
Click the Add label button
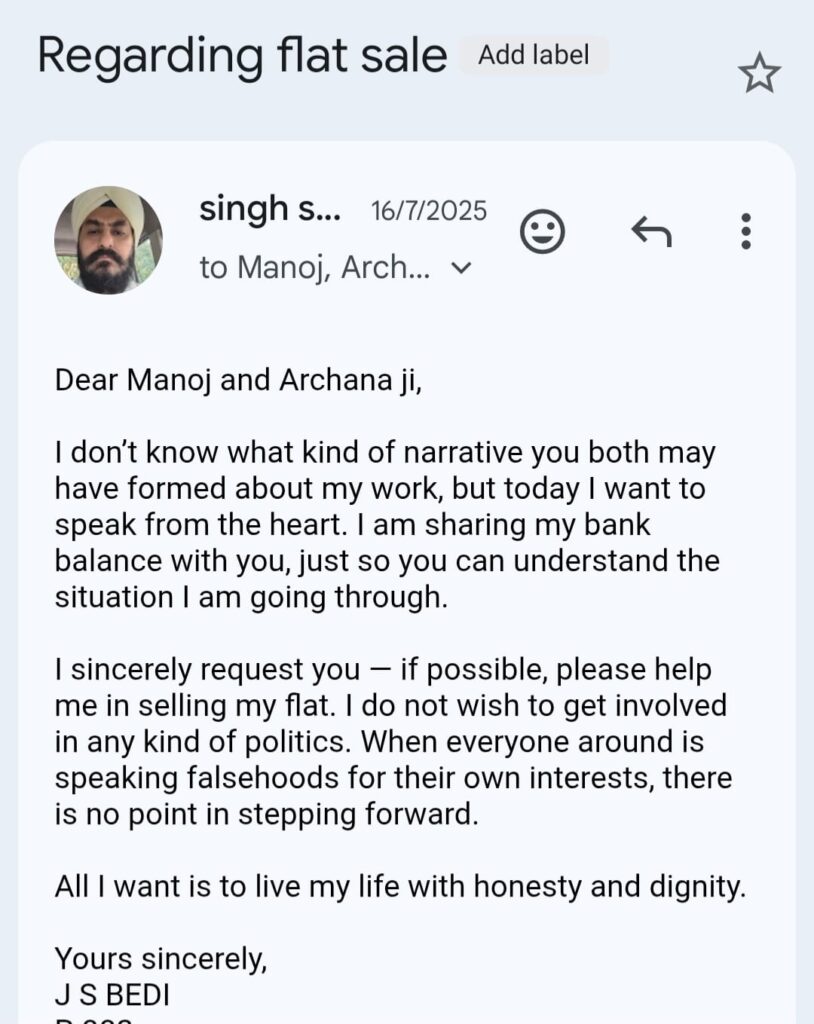point(532,55)
